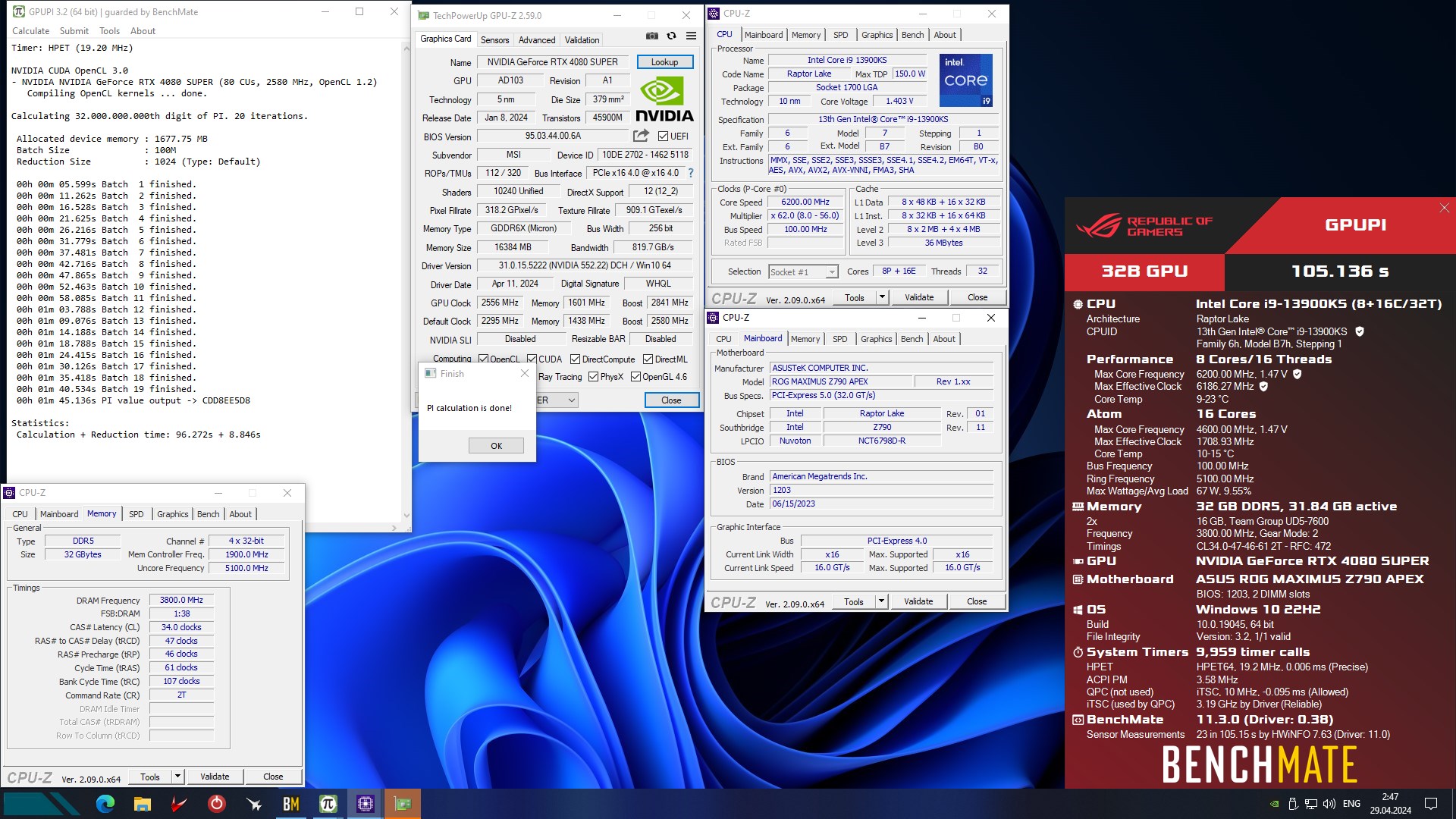Open the Bench tab in the CPU-Z CPU window

[x=912, y=35]
